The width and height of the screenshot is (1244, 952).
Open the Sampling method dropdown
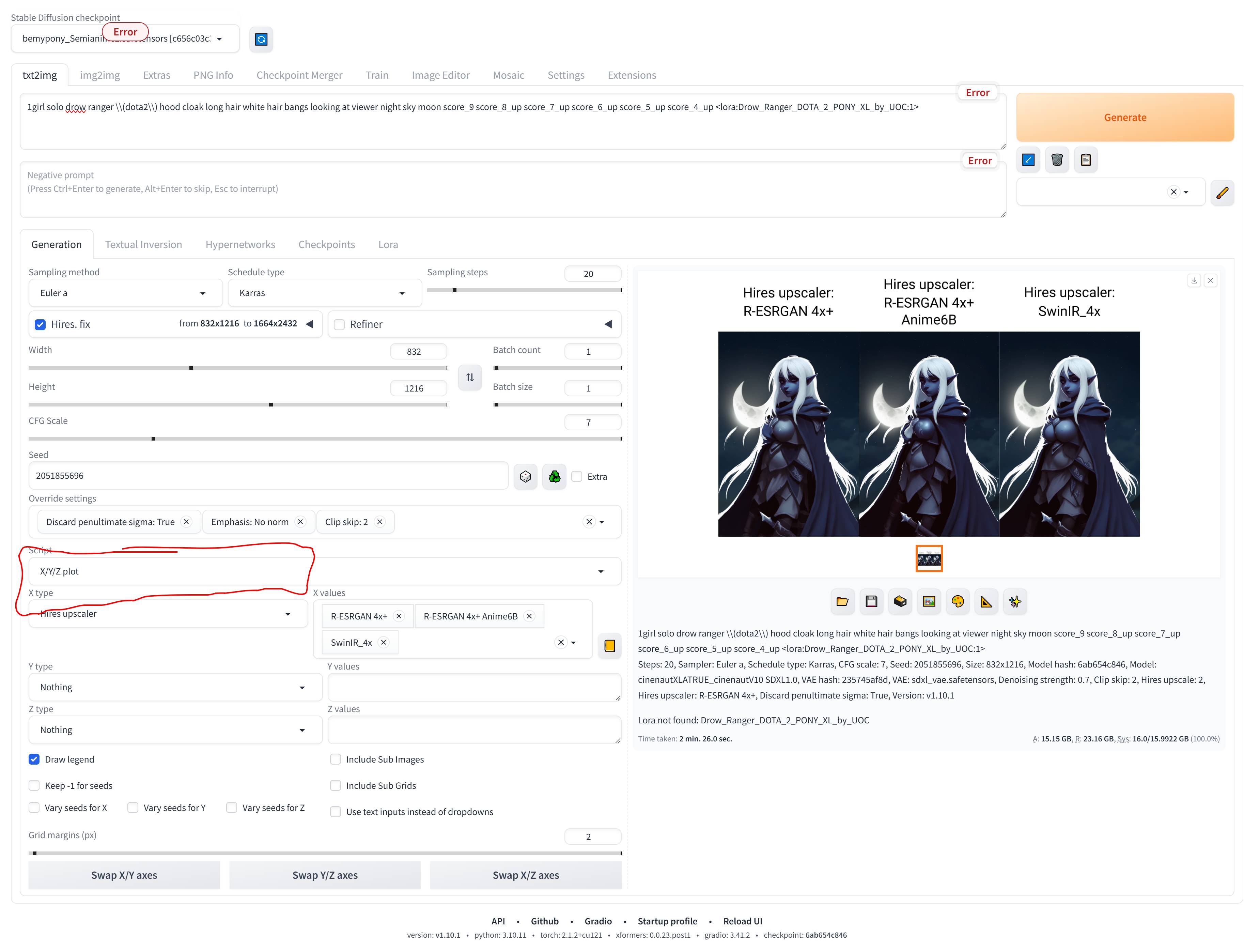(x=125, y=293)
